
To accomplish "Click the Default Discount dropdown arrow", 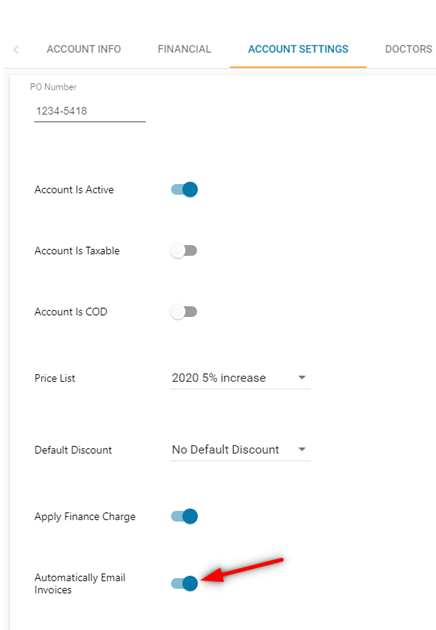I will 302,449.
